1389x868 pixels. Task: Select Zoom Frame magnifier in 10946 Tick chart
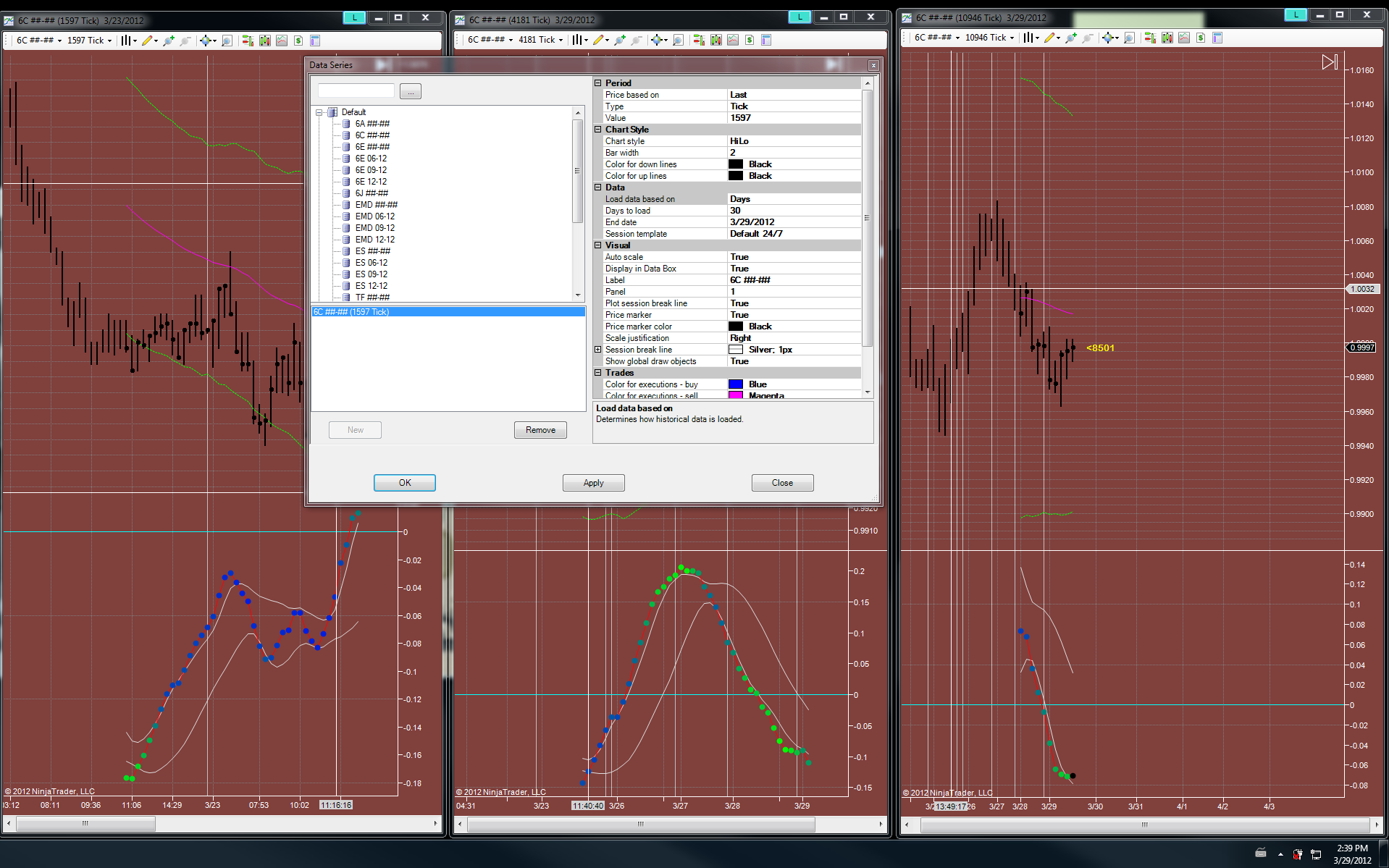[x=1129, y=38]
